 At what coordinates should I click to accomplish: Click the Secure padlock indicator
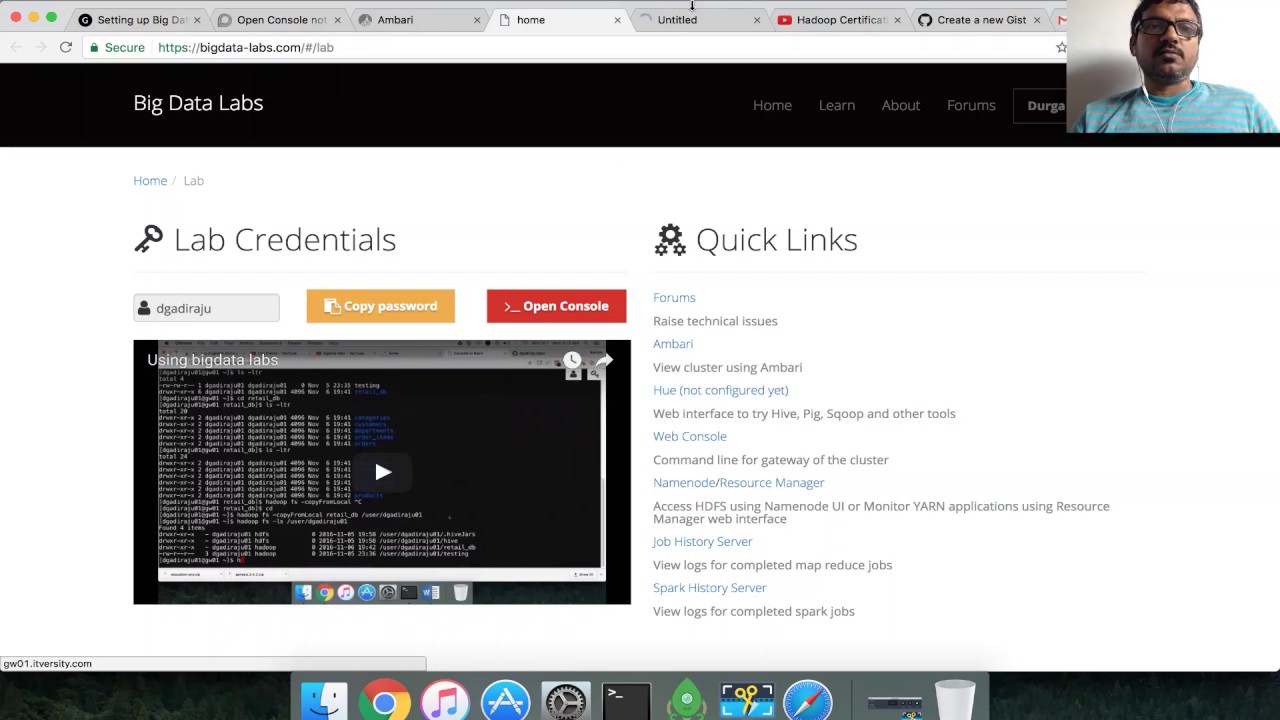tap(117, 47)
